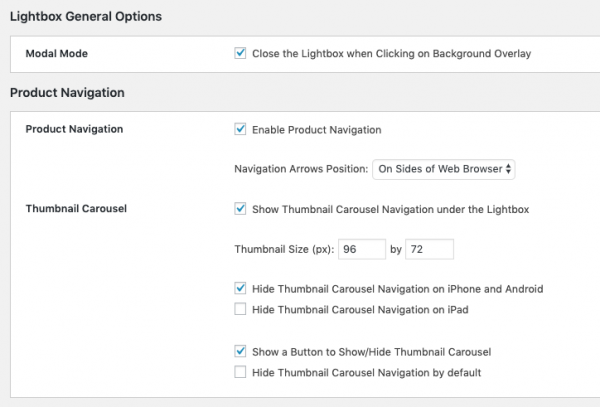The image size is (600, 407).
Task: Enable Hide Thumbnail Carousel Navigation on iPad
Action: click(240, 309)
